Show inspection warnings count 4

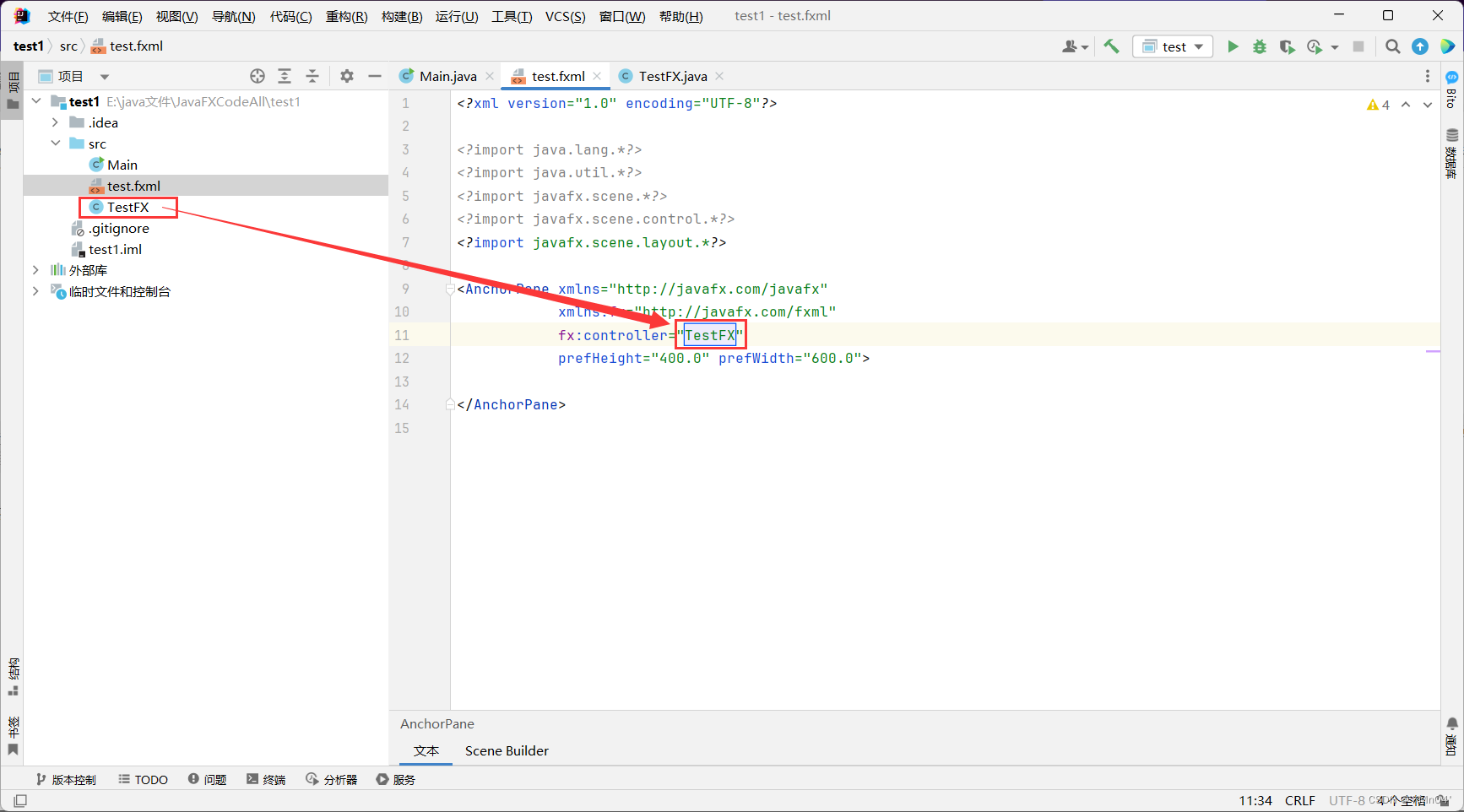(x=1378, y=105)
